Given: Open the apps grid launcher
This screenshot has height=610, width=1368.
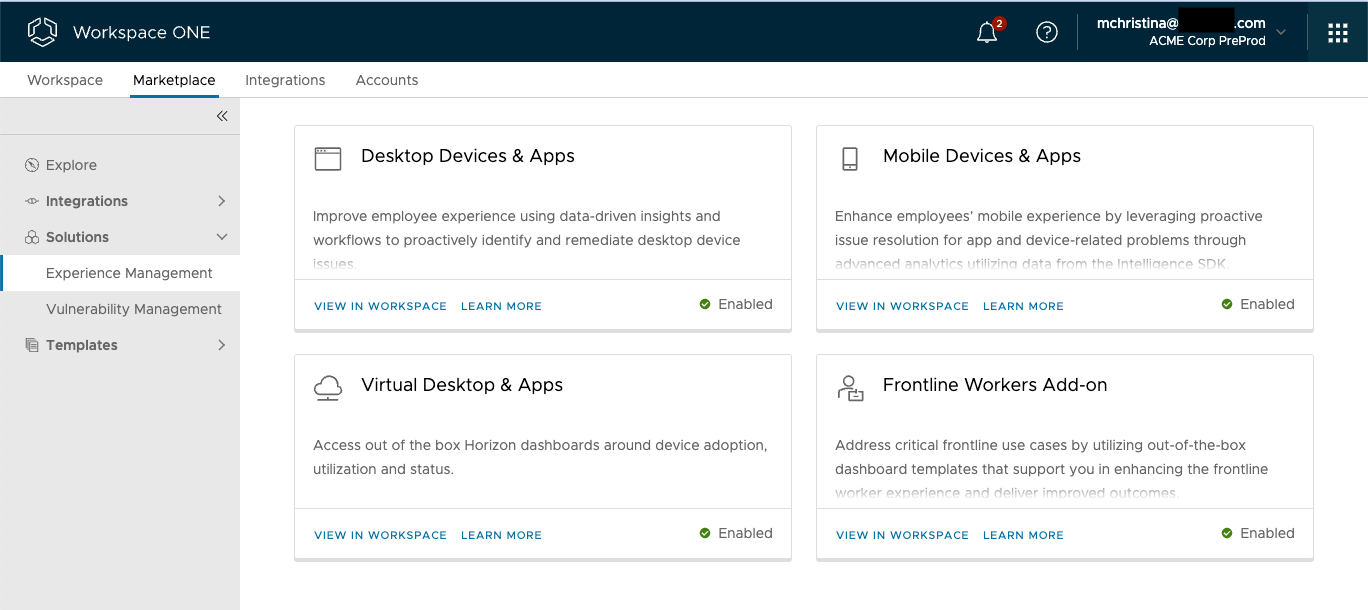Looking at the screenshot, I should point(1337,33).
